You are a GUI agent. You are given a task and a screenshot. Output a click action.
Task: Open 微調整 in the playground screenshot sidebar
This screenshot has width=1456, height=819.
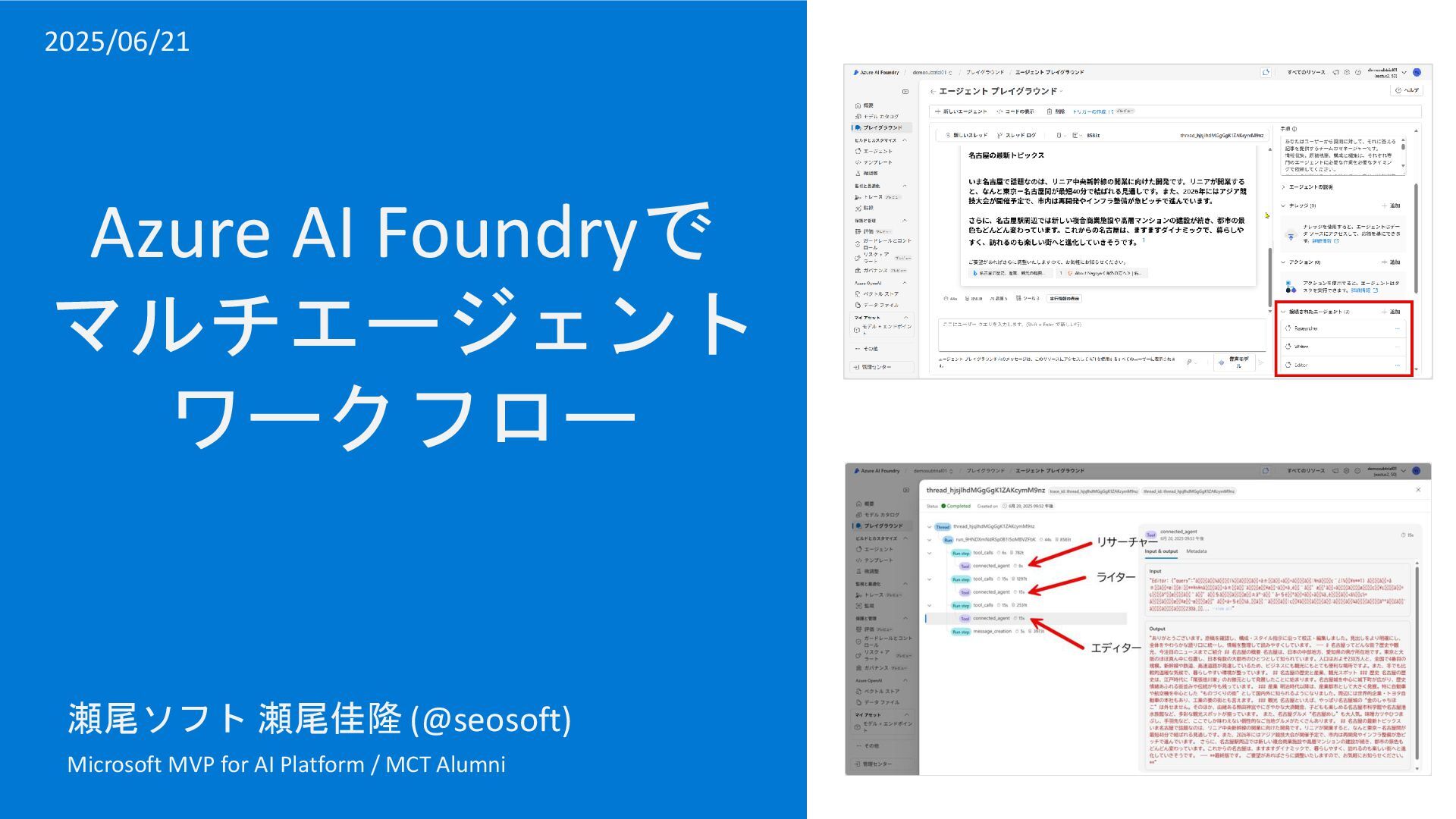click(x=866, y=174)
